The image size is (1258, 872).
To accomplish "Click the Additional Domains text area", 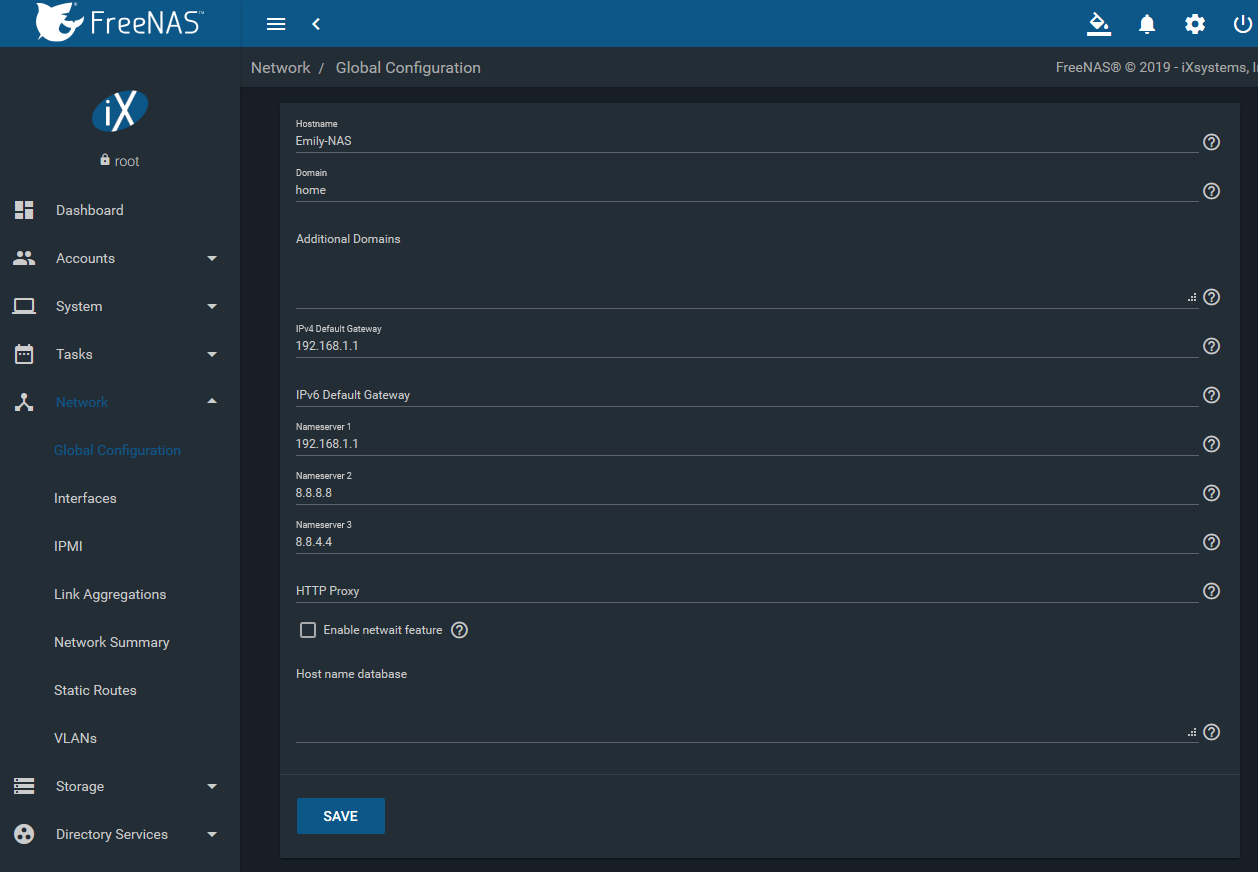I will coord(747,280).
